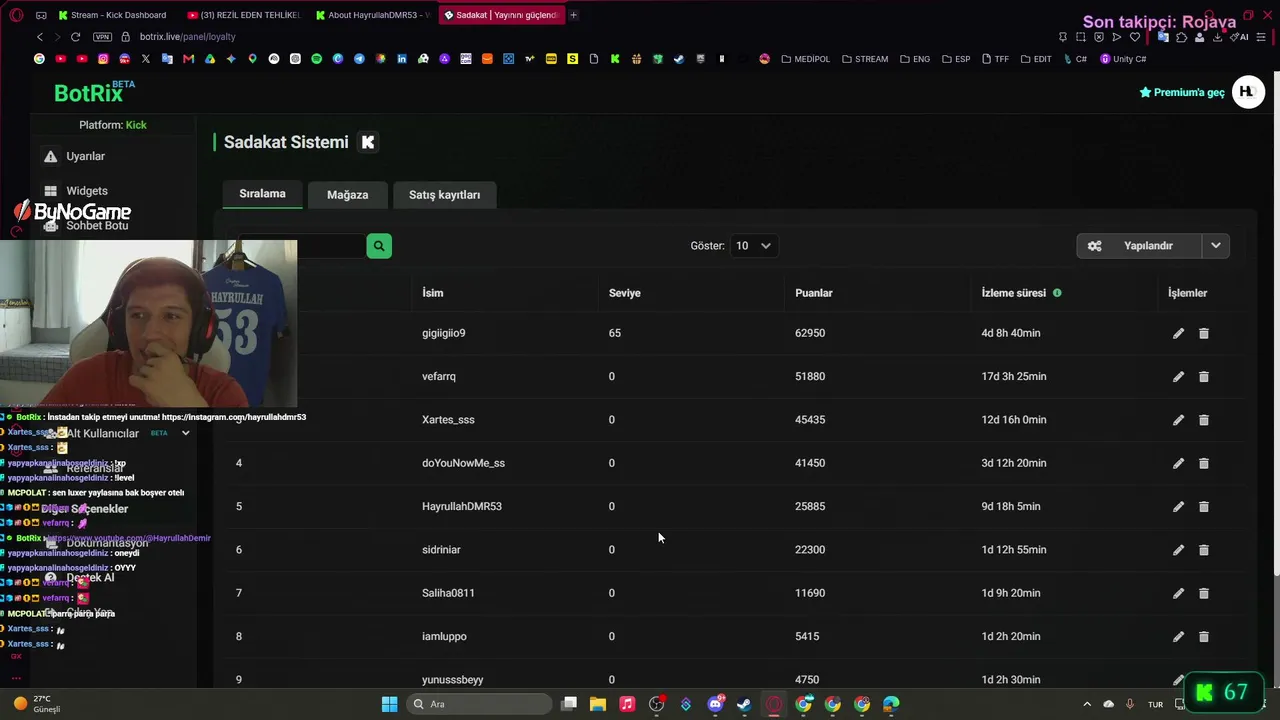Delete the HayrullahDMR53 row
The width and height of the screenshot is (1280, 720).
1204,507
